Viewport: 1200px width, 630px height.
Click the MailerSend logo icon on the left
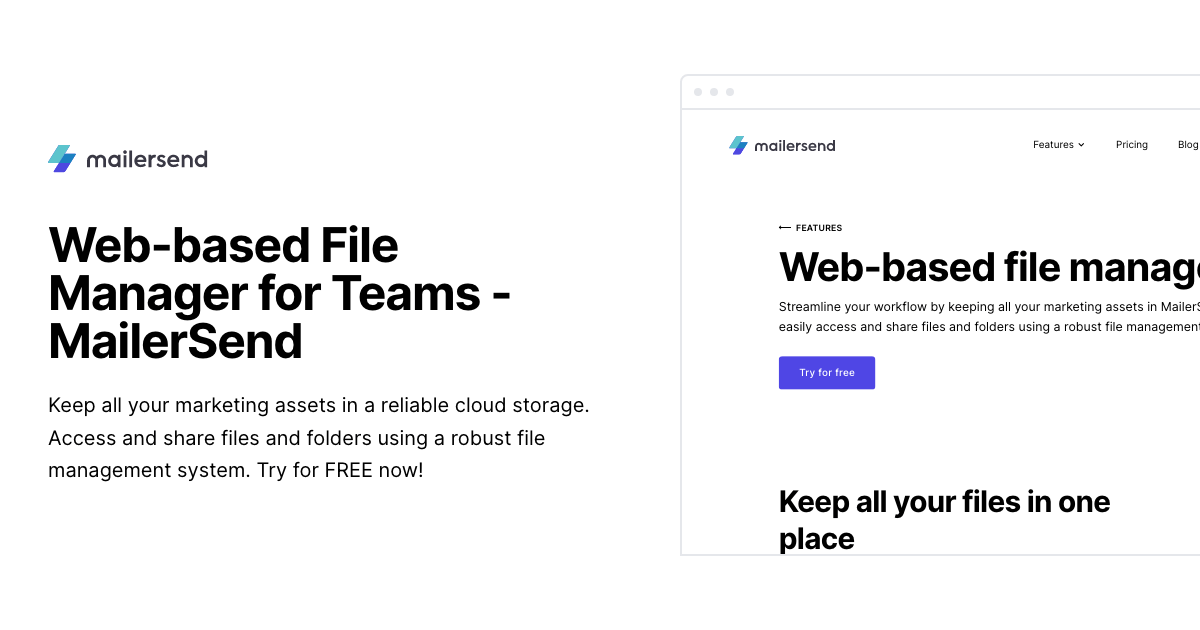point(61,158)
